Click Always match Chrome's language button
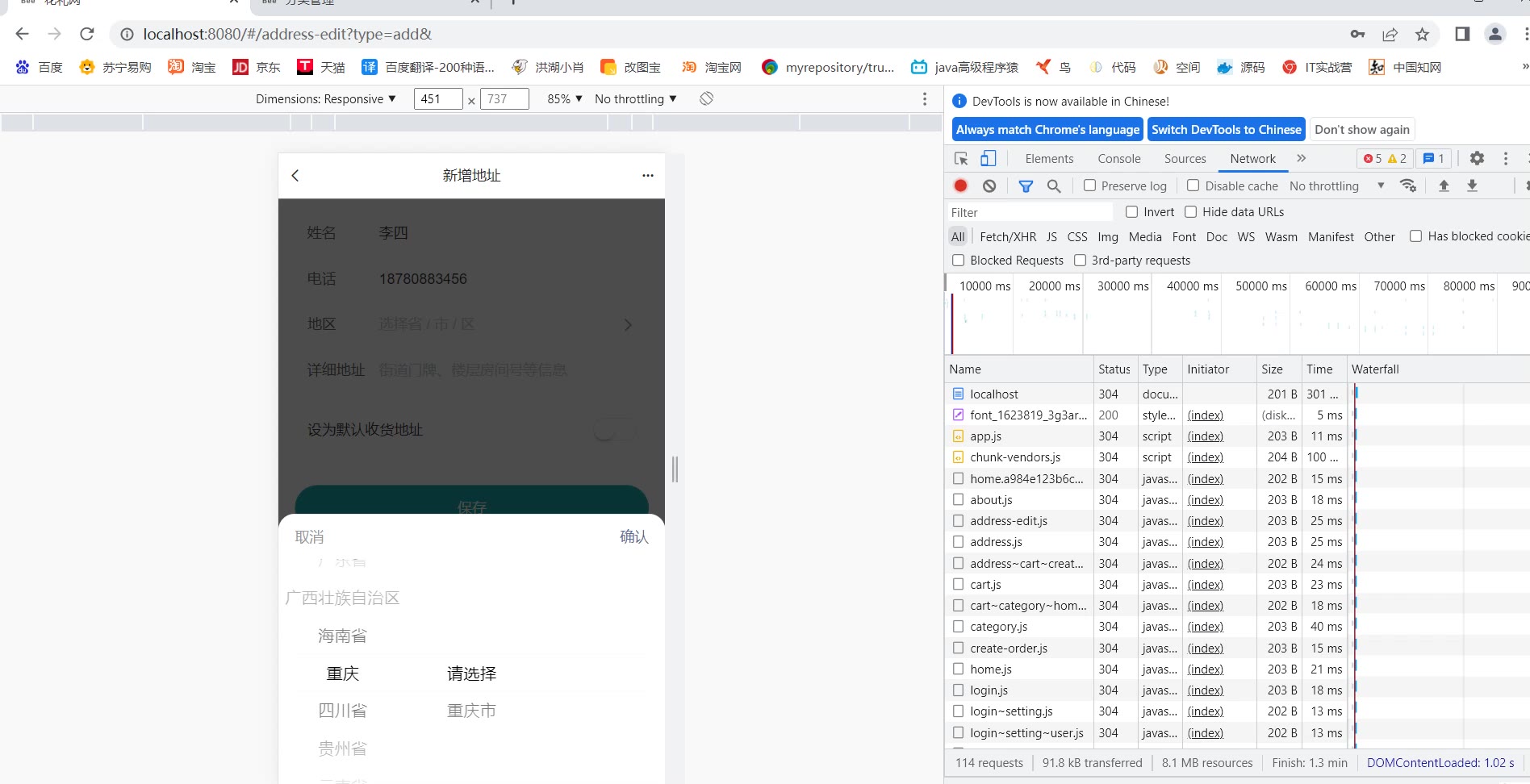The image size is (1530, 784). click(x=1047, y=129)
